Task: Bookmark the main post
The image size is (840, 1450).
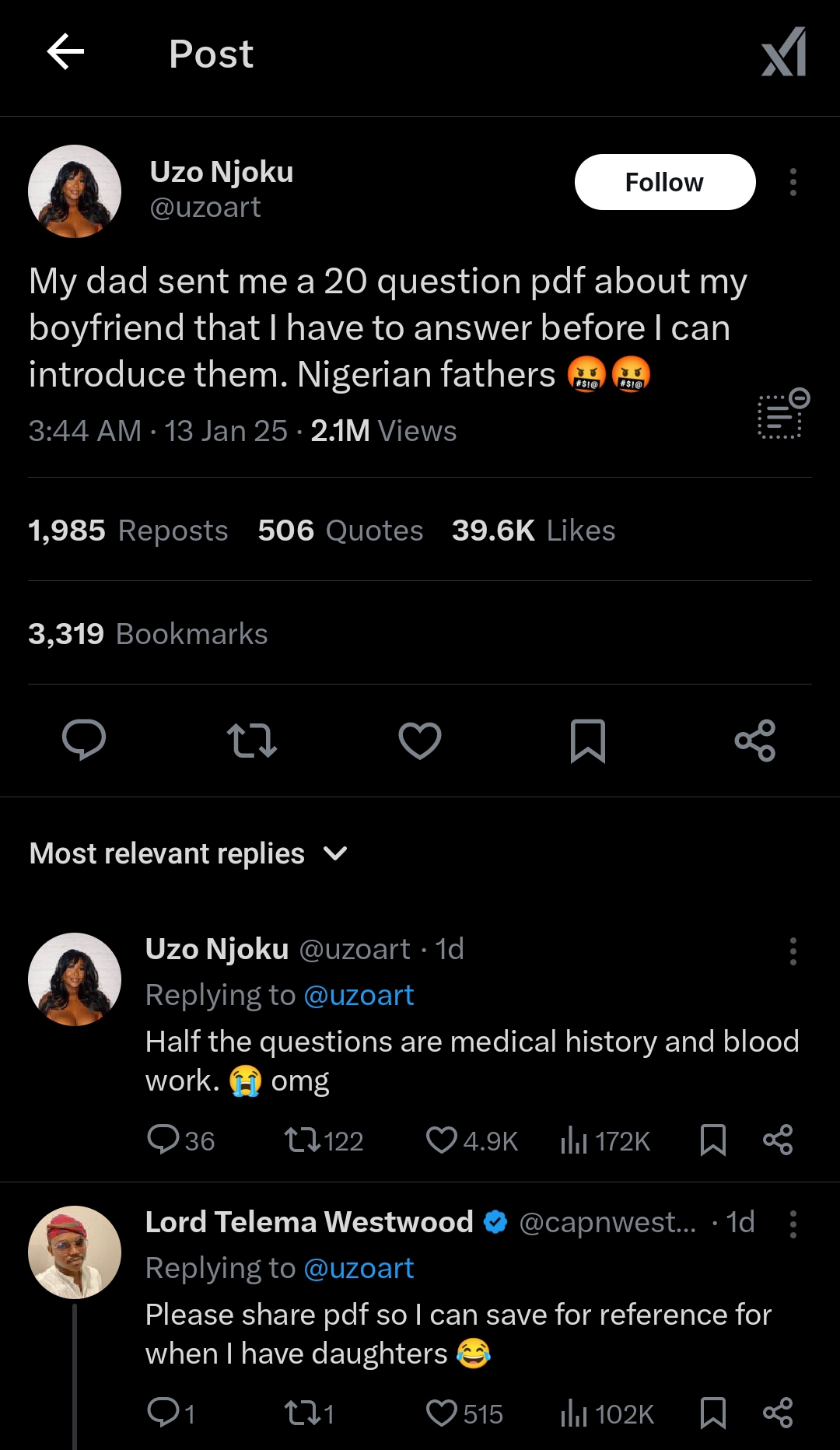Action: click(587, 740)
